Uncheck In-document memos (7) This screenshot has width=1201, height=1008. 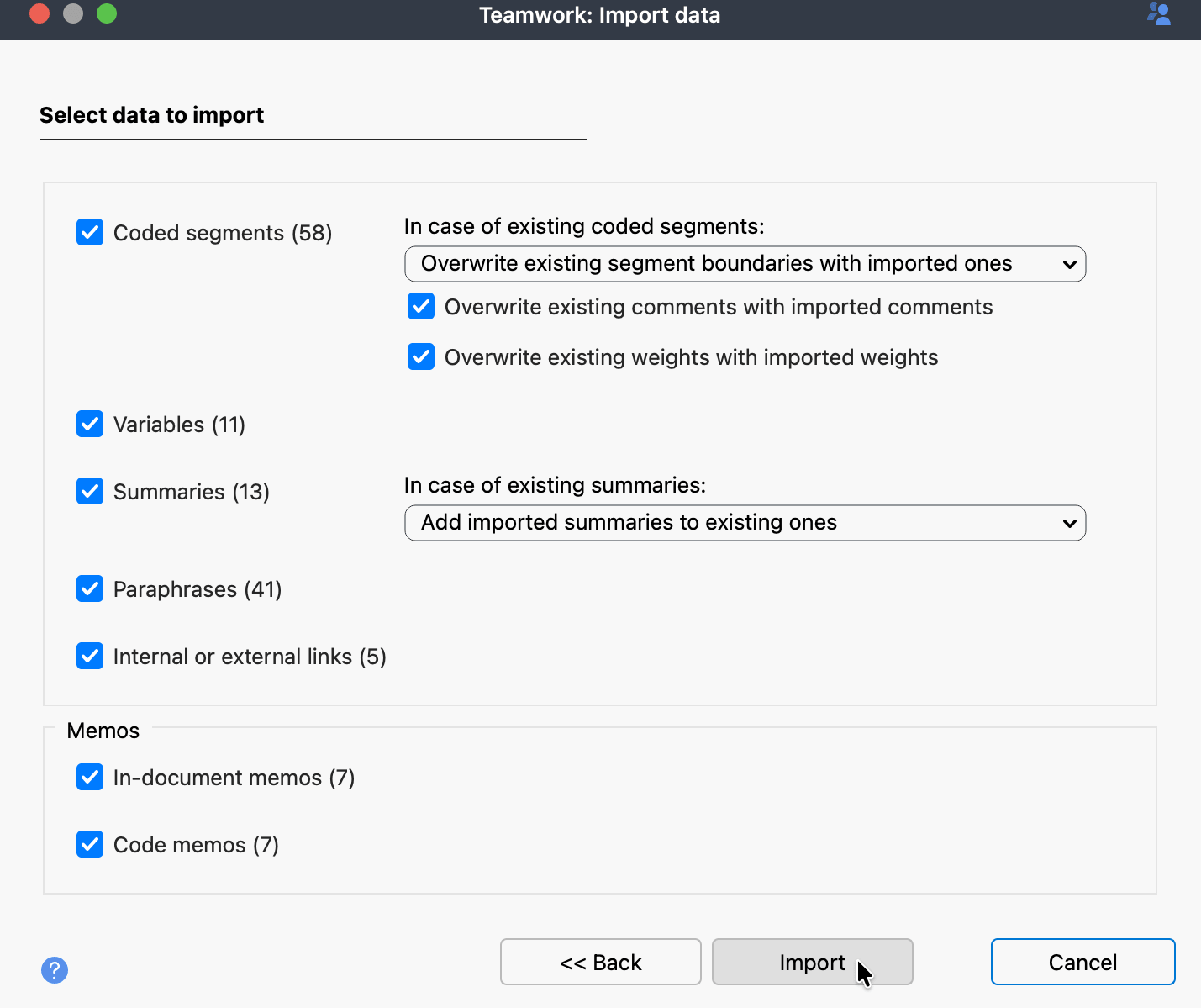pyautogui.click(x=90, y=777)
